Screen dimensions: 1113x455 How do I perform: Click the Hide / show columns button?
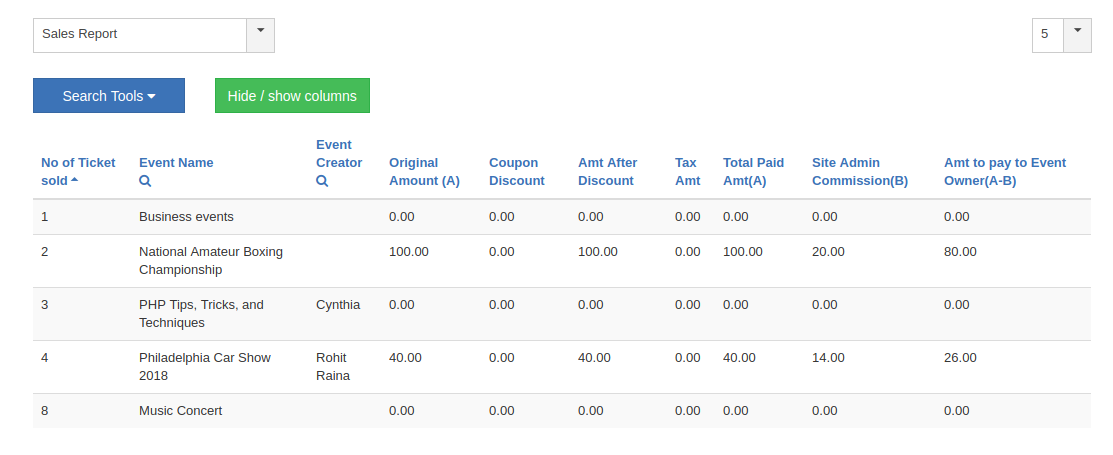click(x=292, y=96)
